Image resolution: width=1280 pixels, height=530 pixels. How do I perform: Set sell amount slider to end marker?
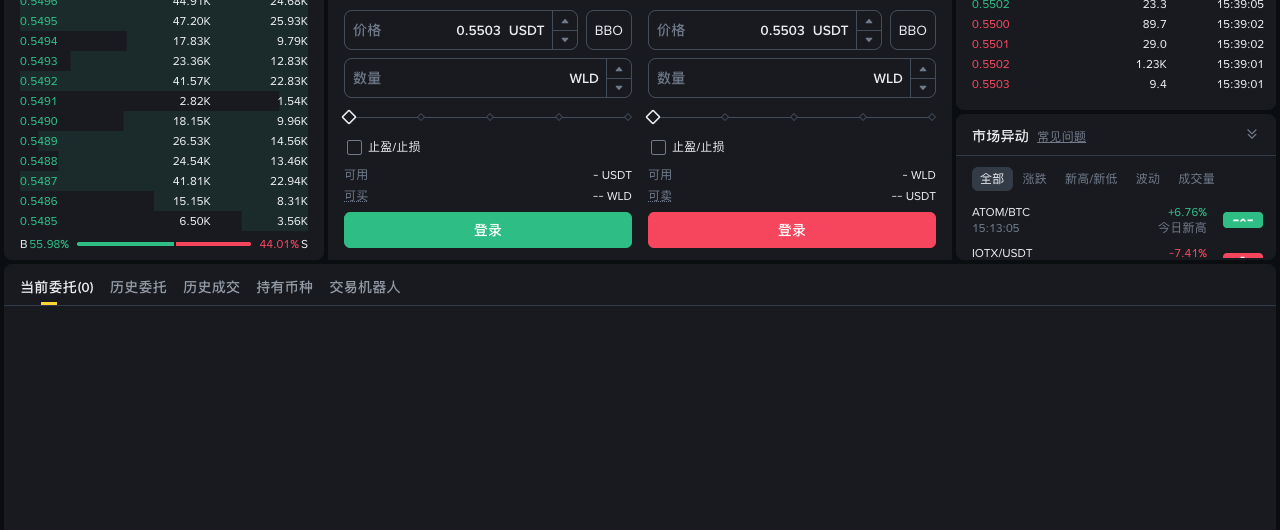click(932, 117)
